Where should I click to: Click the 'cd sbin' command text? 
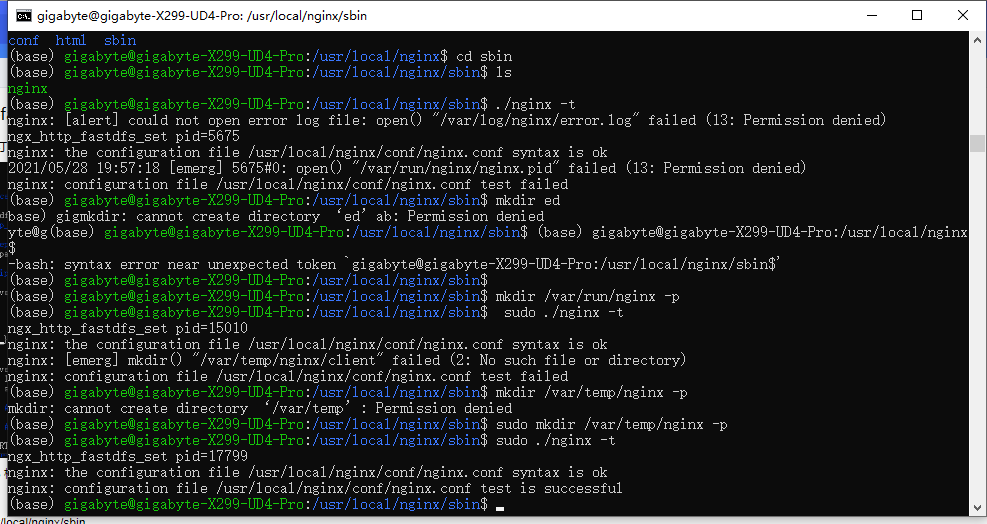click(x=484, y=56)
